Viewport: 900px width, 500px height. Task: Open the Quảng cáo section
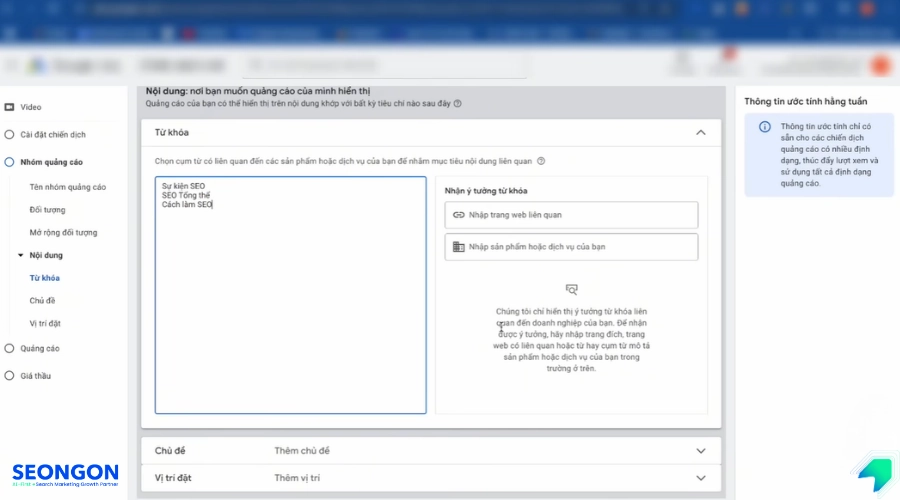coord(40,348)
